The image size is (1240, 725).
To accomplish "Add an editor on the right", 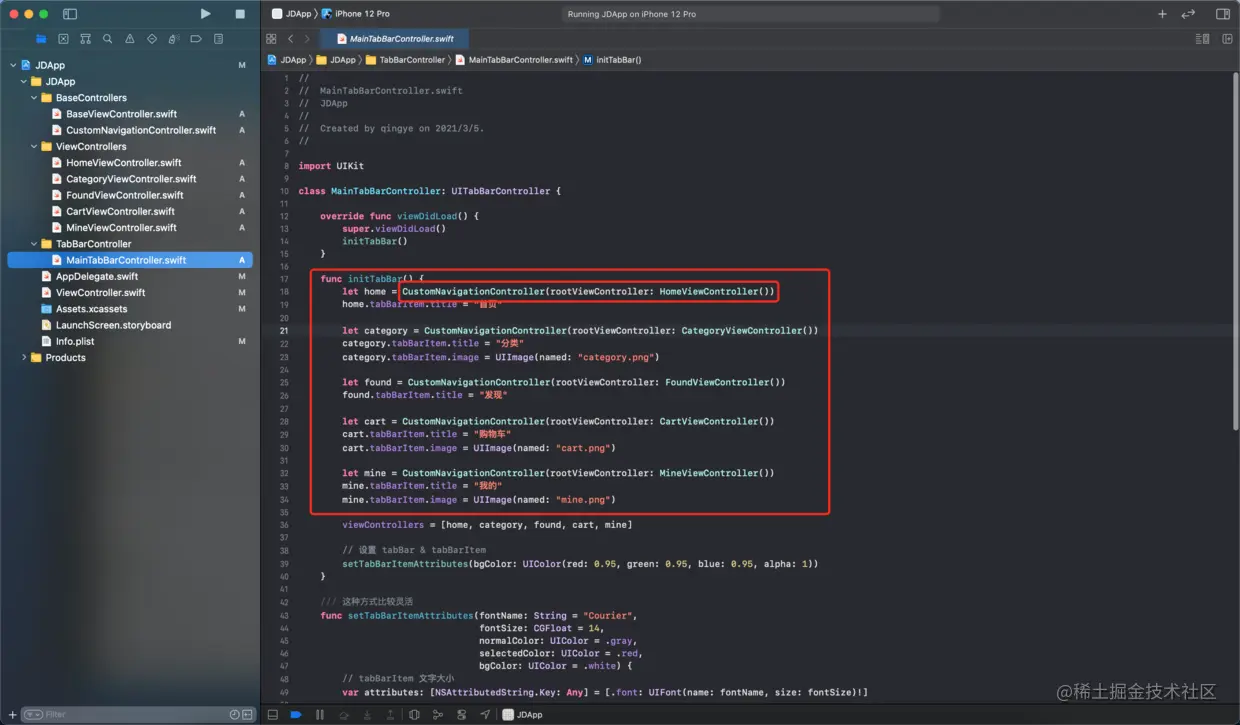I will [1226, 39].
